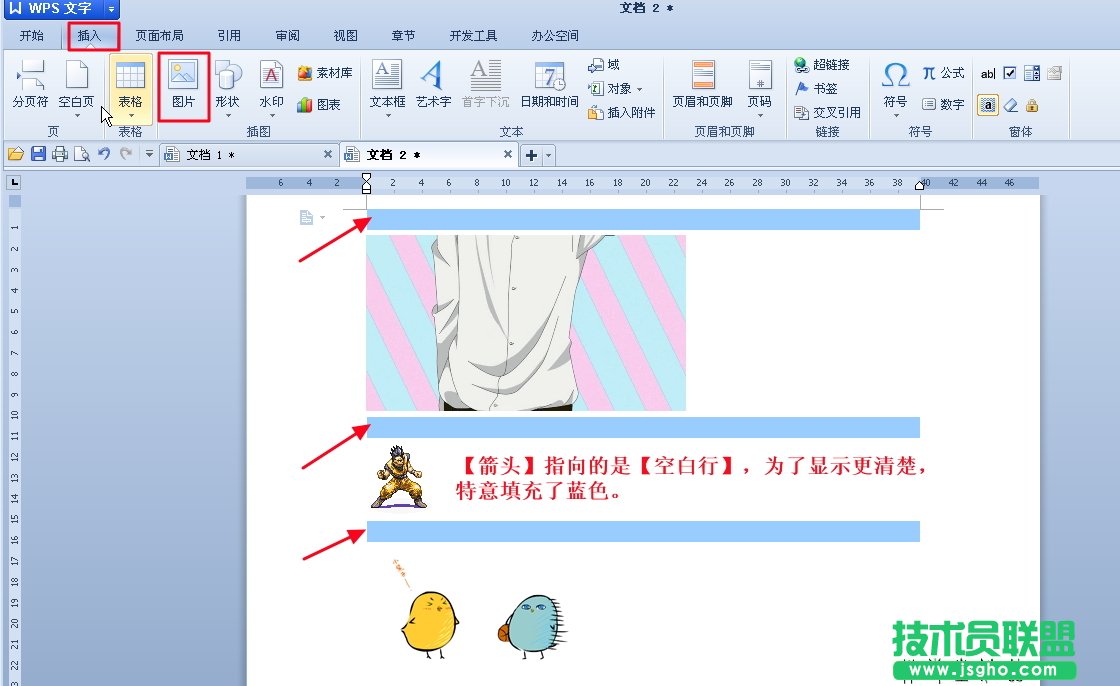Viewport: 1120px width, 686px height.
Task: Toggle form field shading button
Action: point(988,105)
